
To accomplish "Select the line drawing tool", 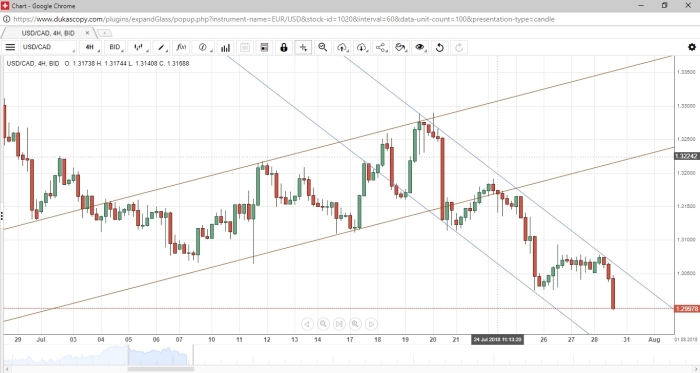I will (162, 47).
